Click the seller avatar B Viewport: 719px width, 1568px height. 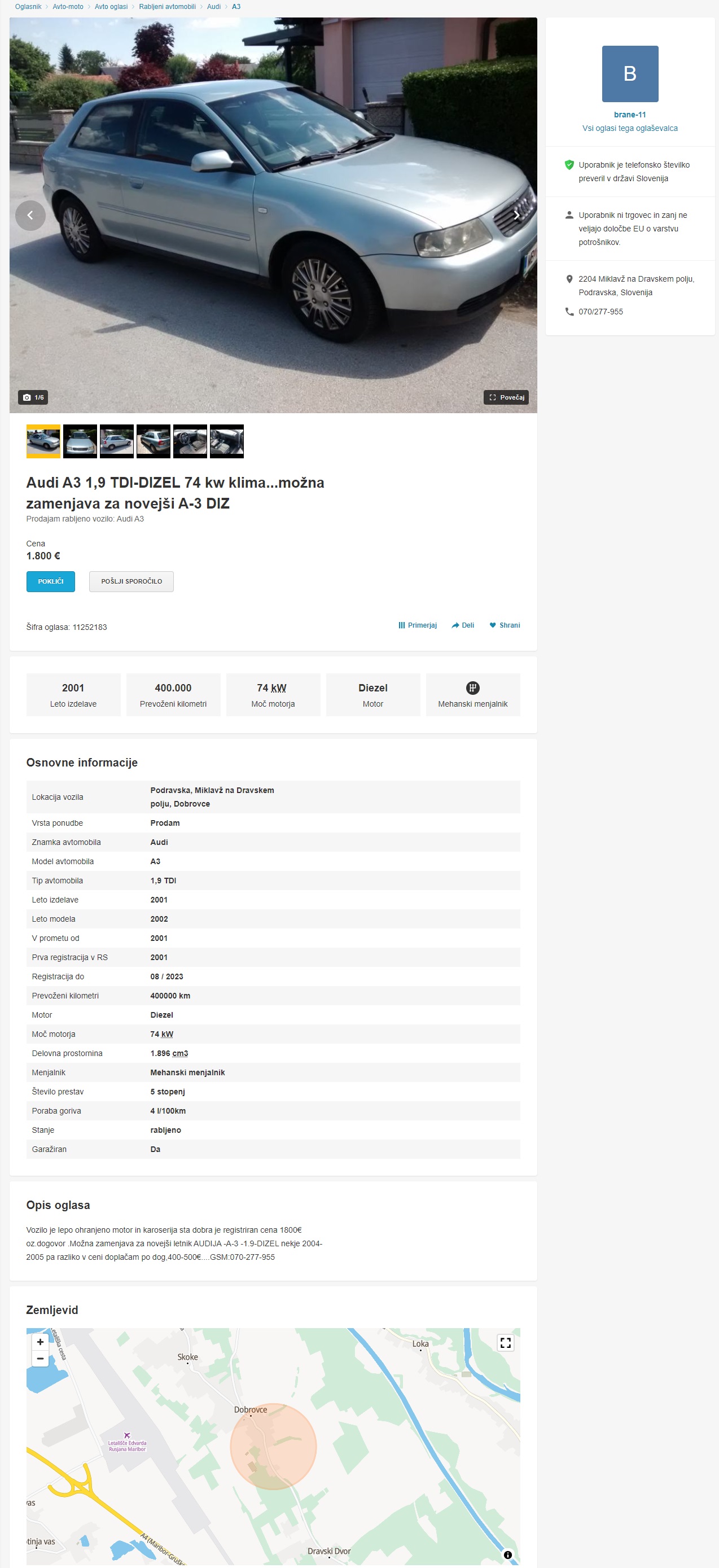point(630,73)
